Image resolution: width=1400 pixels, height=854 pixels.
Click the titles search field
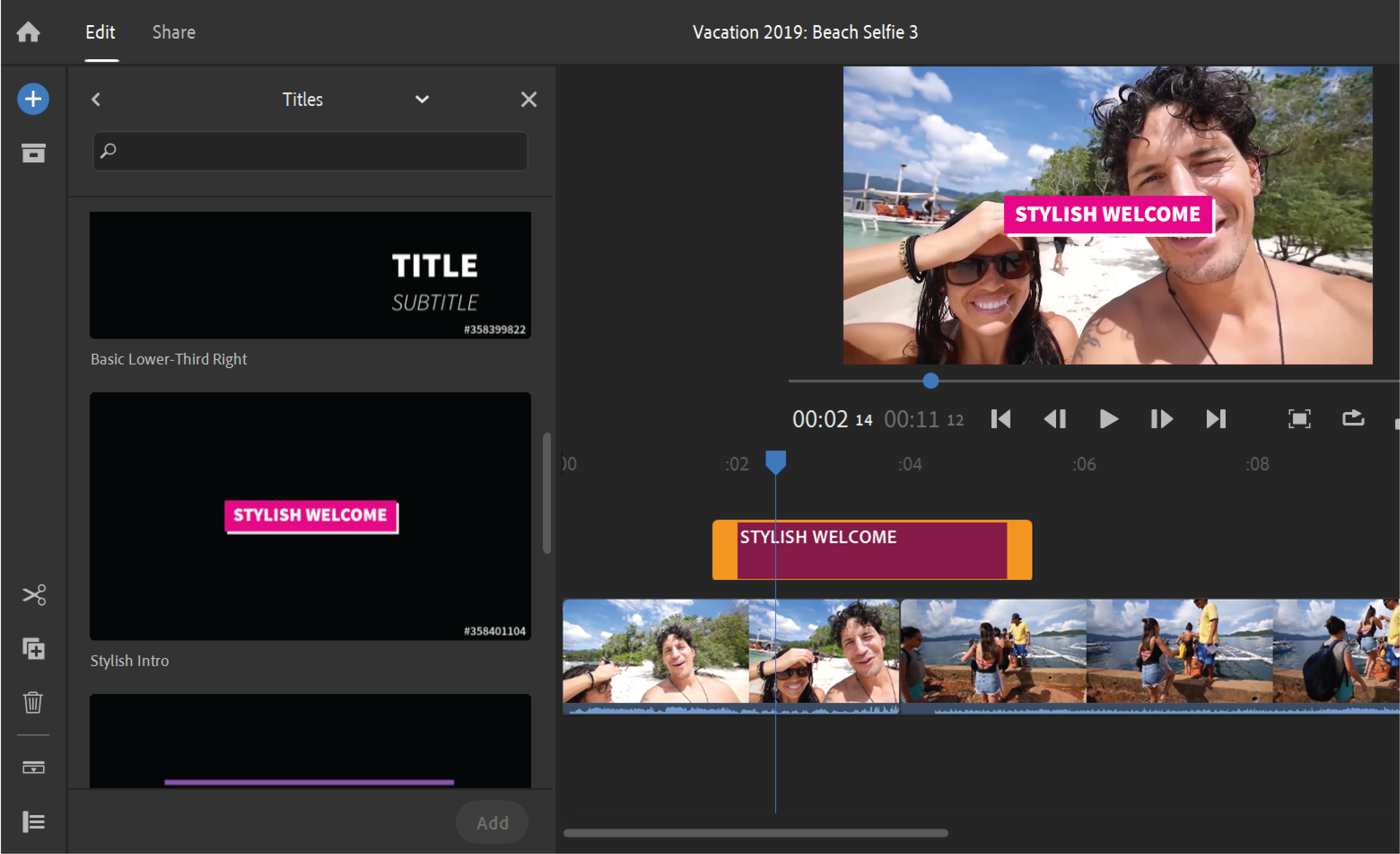click(x=310, y=151)
